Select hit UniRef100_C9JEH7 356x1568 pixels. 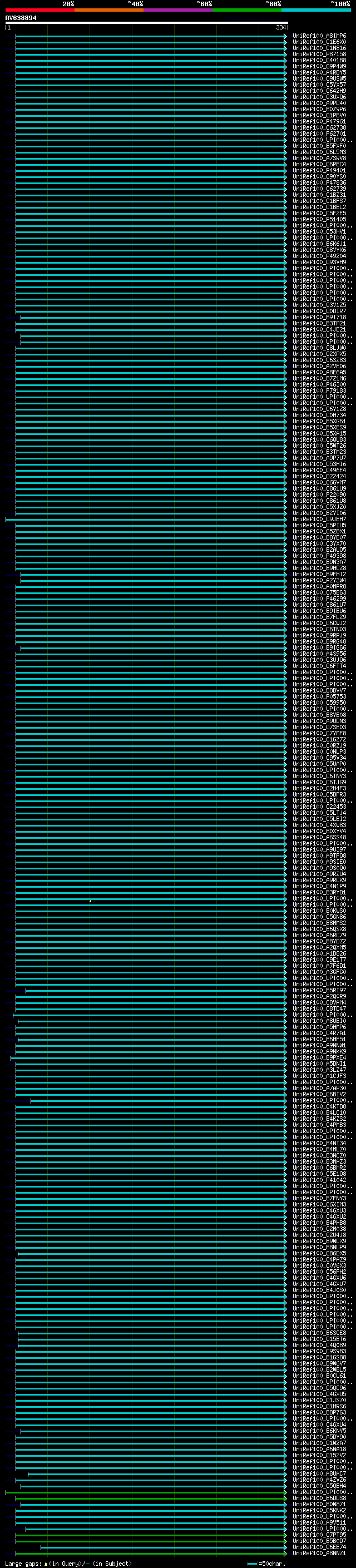coord(319,520)
